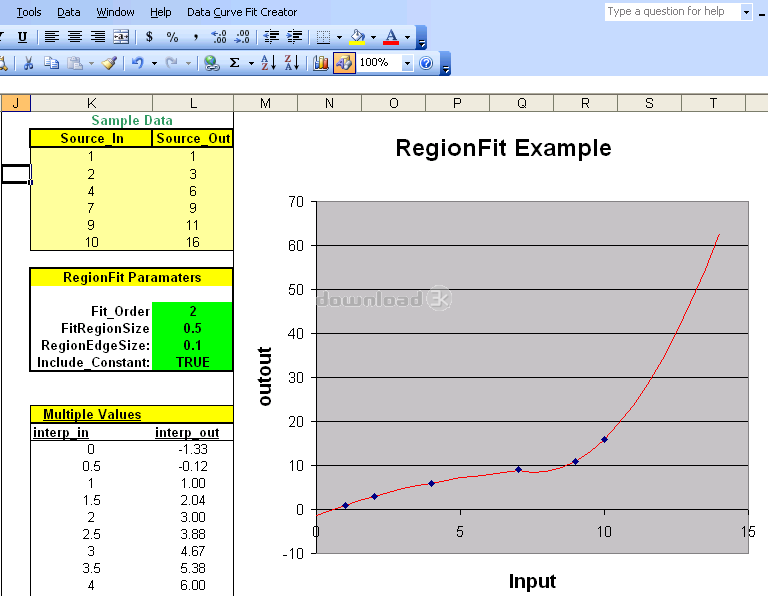Click Increase Decimal icon
Viewport: 768px width, 596px height.
pyautogui.click(x=219, y=37)
